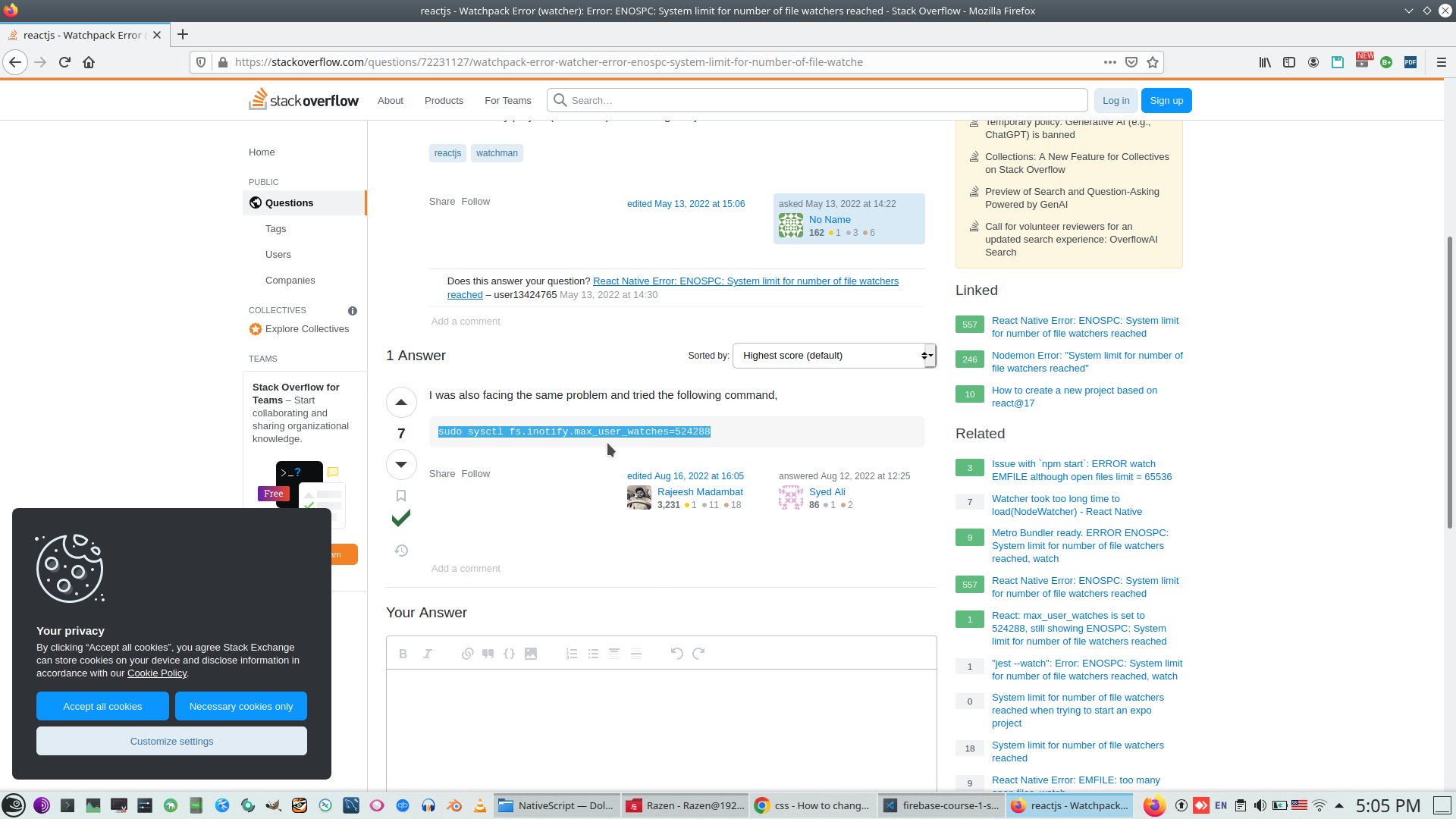Open the page actions three-dot menu
This screenshot has width=1456, height=819.
pyautogui.click(x=1109, y=62)
